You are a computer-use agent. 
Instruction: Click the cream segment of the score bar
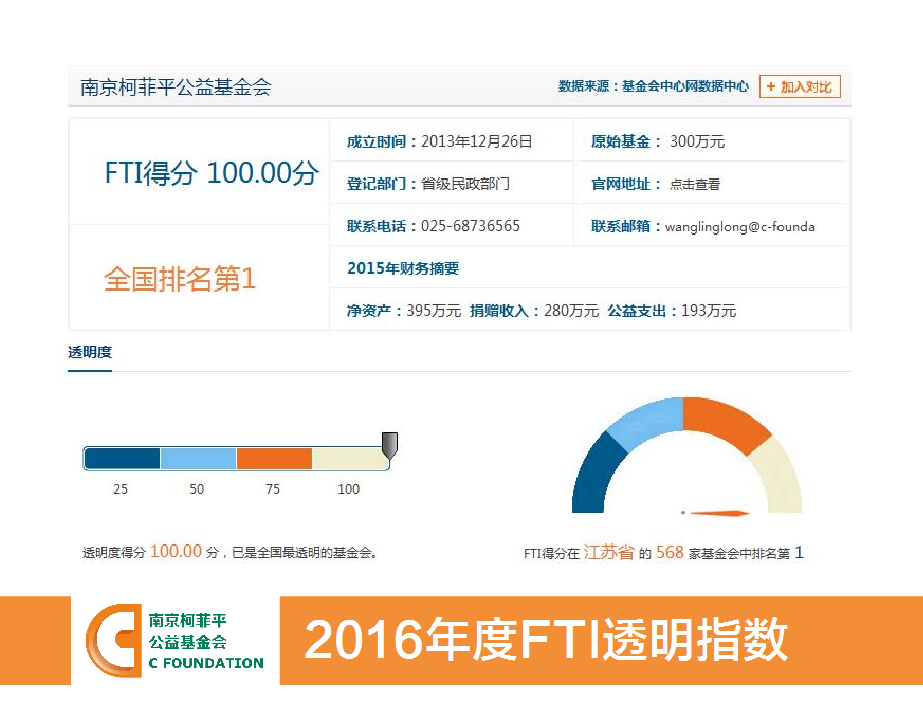click(x=350, y=458)
